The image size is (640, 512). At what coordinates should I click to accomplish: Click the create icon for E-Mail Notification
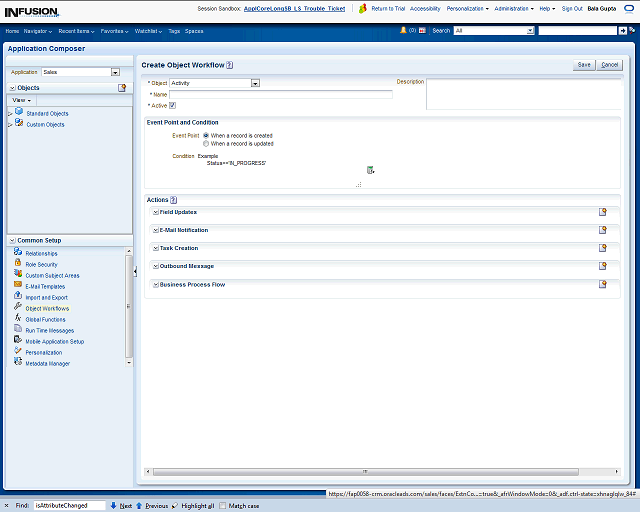click(x=603, y=230)
